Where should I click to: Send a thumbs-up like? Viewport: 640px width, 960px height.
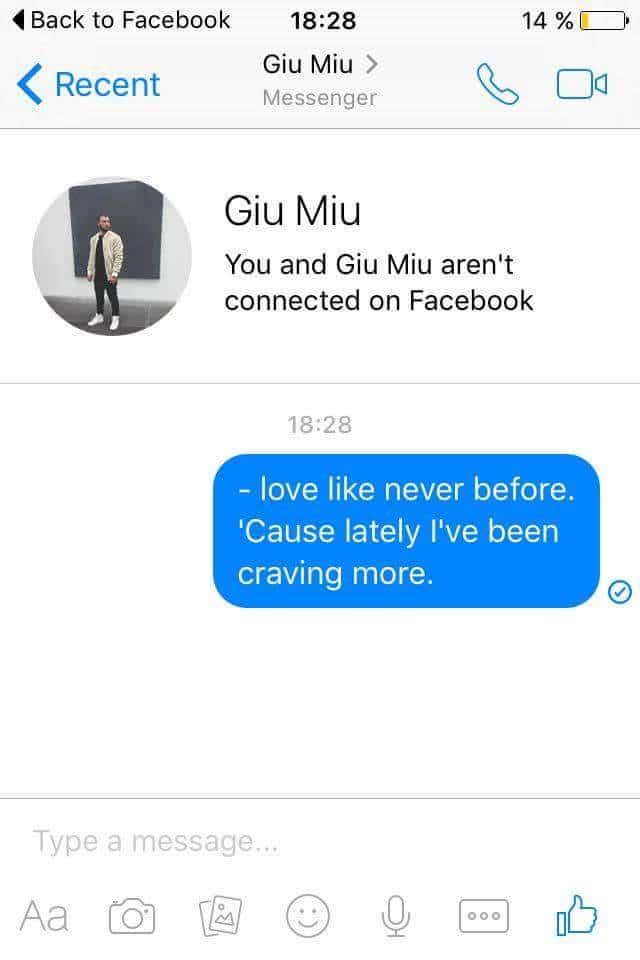[x=576, y=915]
